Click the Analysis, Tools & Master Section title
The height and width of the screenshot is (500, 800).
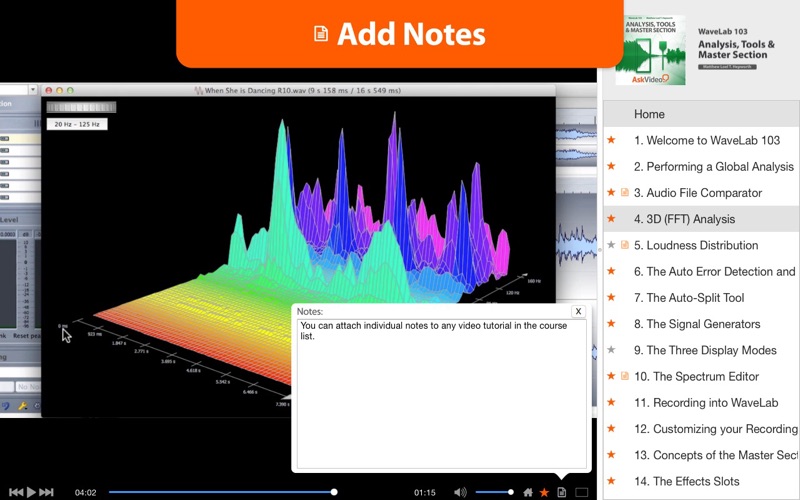pyautogui.click(x=736, y=49)
